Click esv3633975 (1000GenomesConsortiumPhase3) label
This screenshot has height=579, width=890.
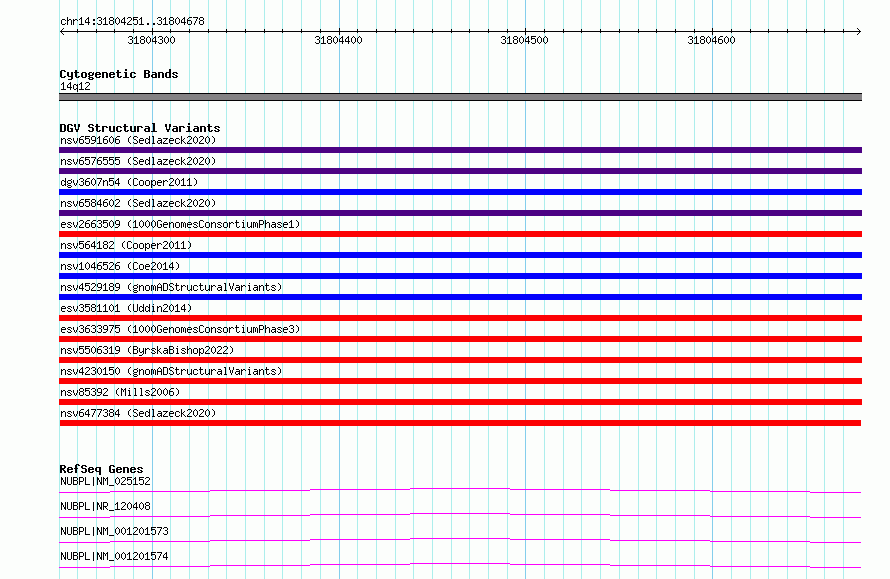[180, 329]
